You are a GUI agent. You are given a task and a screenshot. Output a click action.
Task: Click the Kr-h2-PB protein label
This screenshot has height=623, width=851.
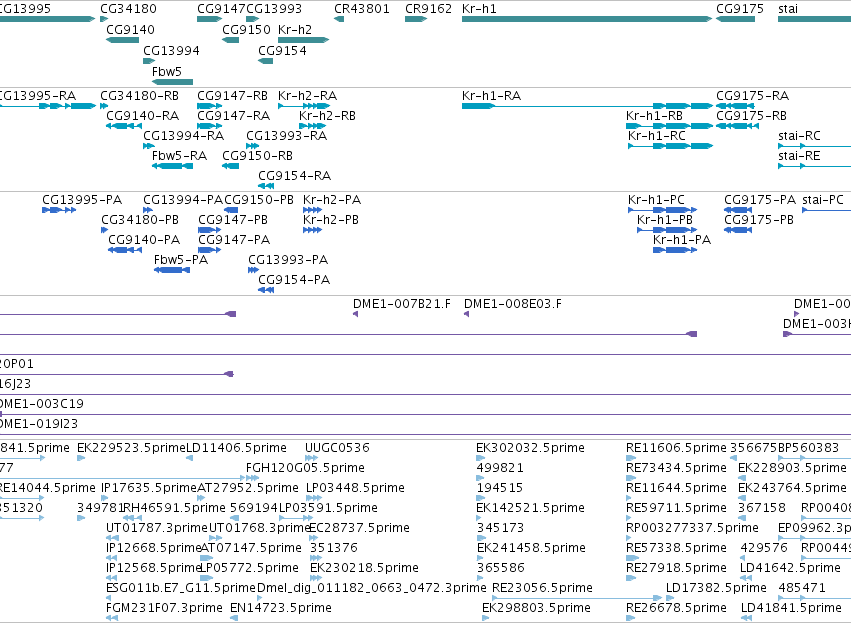click(x=331, y=220)
